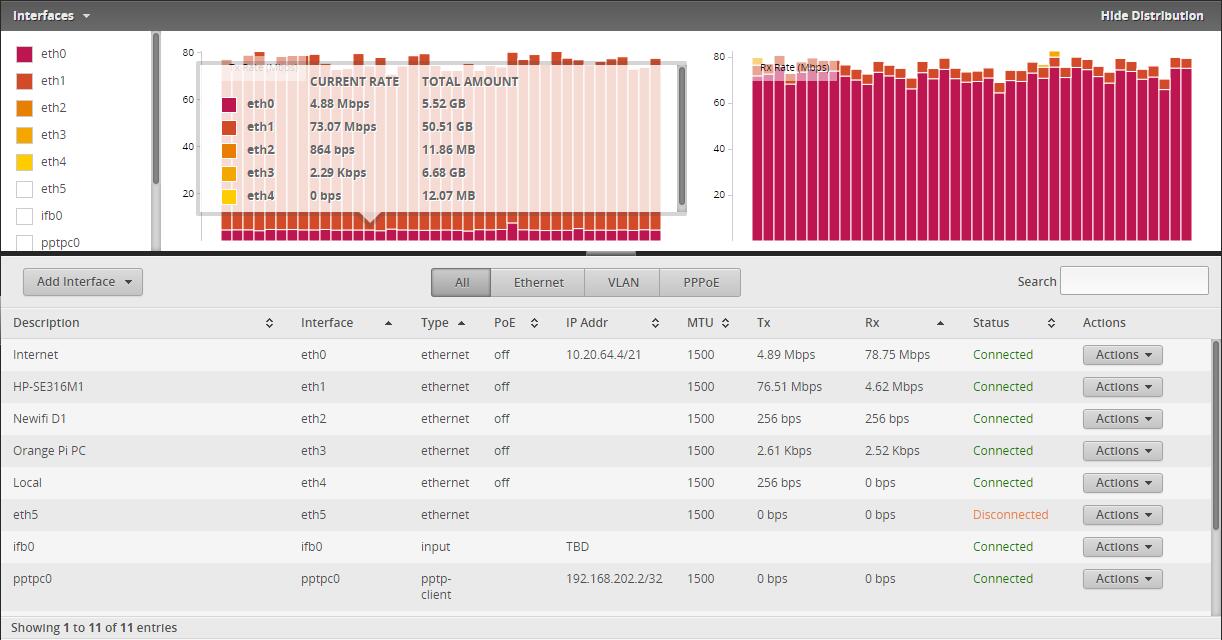This screenshot has height=640, width=1222.
Task: Toggle ifb0 legend checkbox
Action: (x=24, y=216)
